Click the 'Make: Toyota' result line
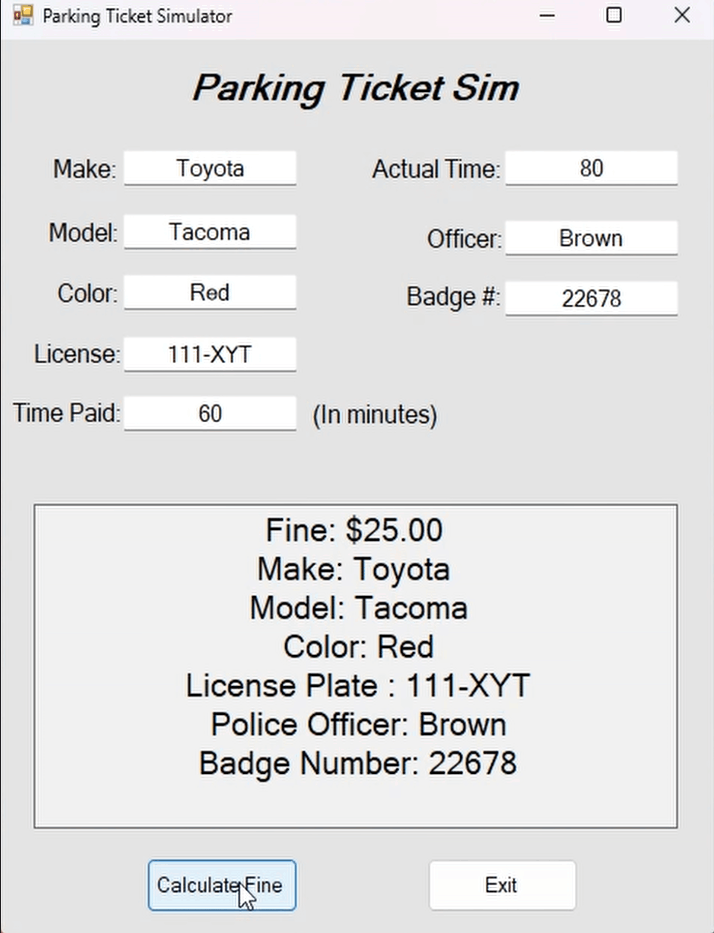This screenshot has width=714, height=933. tap(353, 569)
